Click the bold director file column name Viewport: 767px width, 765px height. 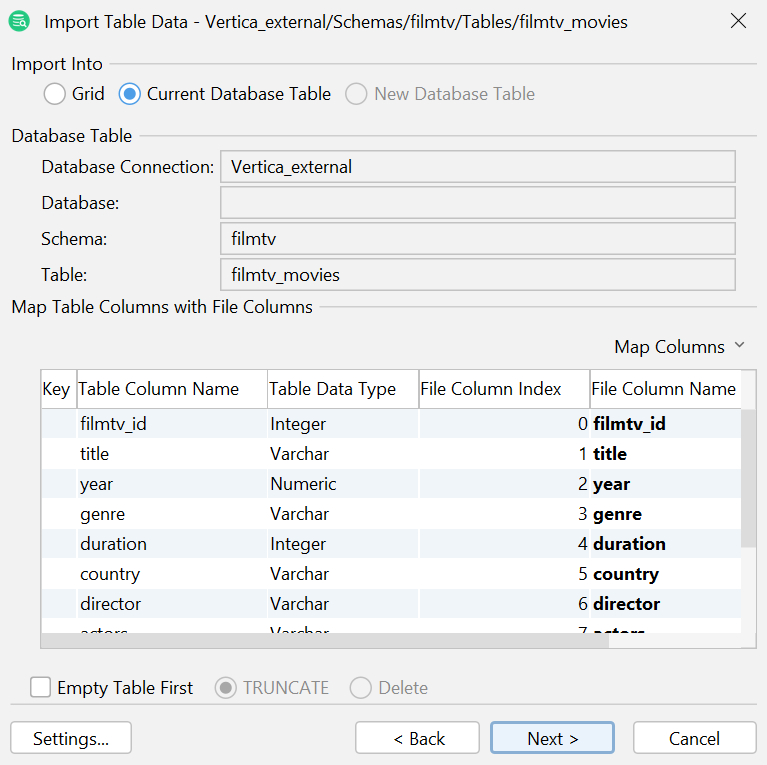626,604
